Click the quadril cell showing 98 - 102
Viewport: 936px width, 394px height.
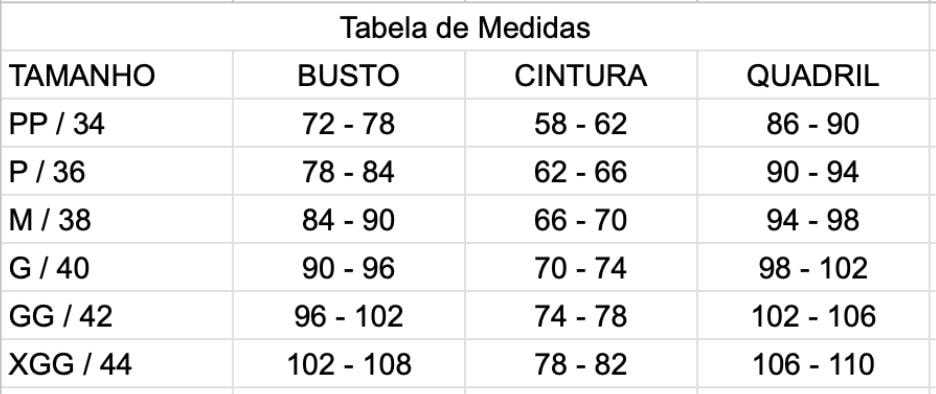813,268
